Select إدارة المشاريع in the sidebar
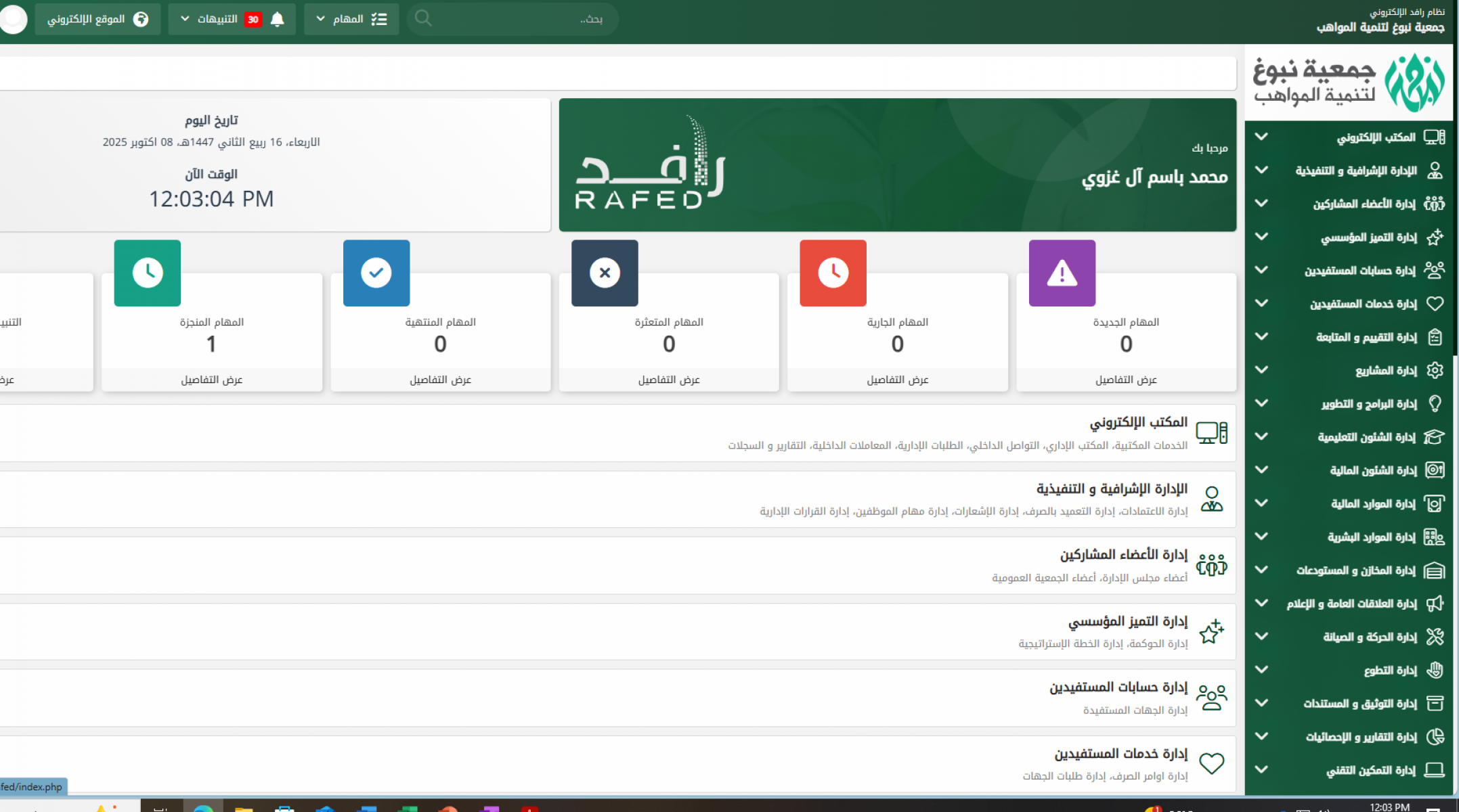1459x812 pixels. [1386, 371]
